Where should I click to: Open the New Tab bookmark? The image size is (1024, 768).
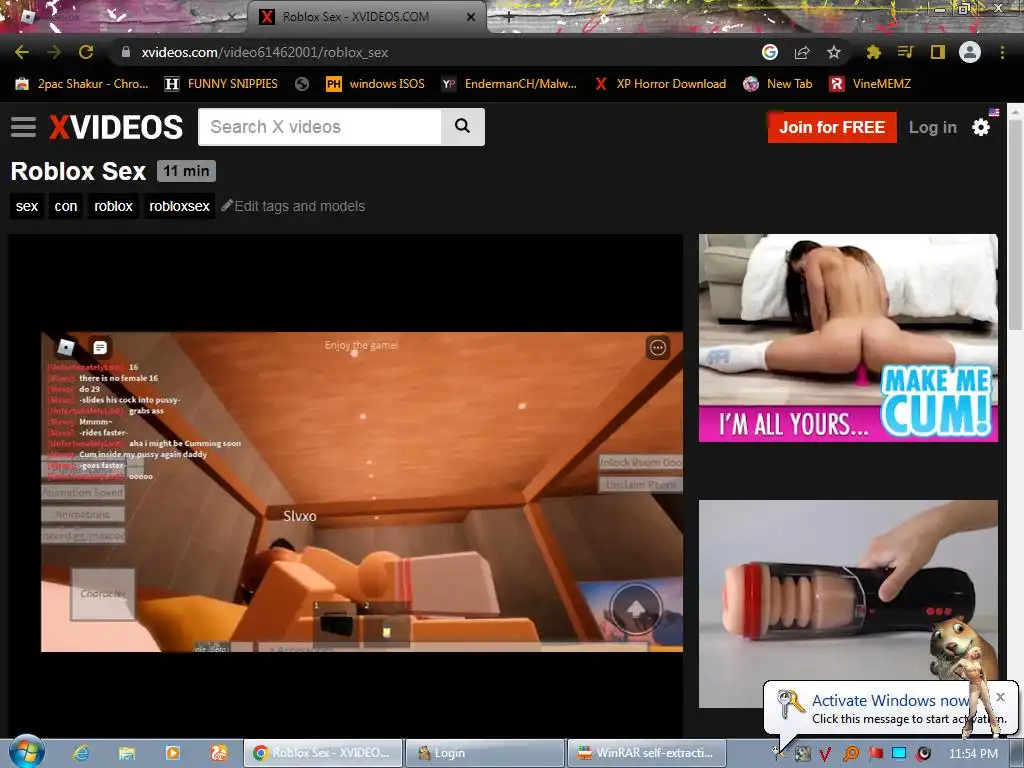[x=778, y=84]
